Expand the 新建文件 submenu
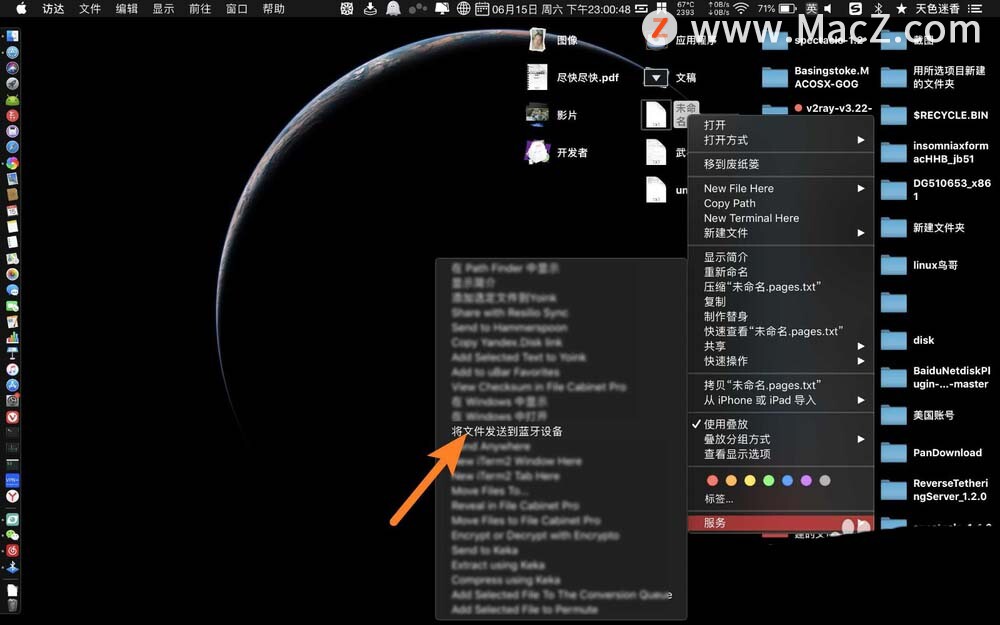Viewport: 1000px width, 625px height. click(781, 233)
